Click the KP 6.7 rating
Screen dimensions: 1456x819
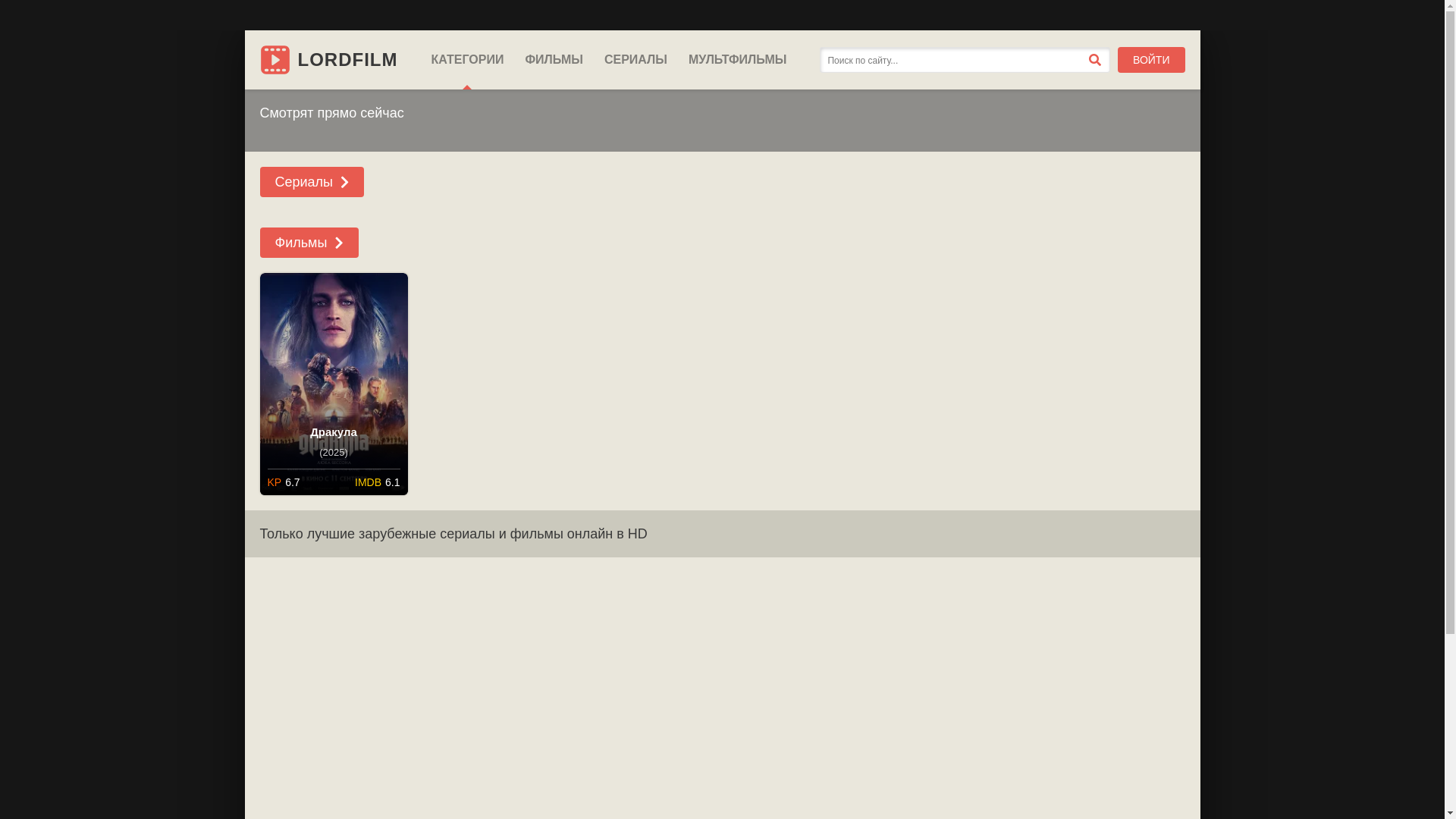click(x=284, y=482)
